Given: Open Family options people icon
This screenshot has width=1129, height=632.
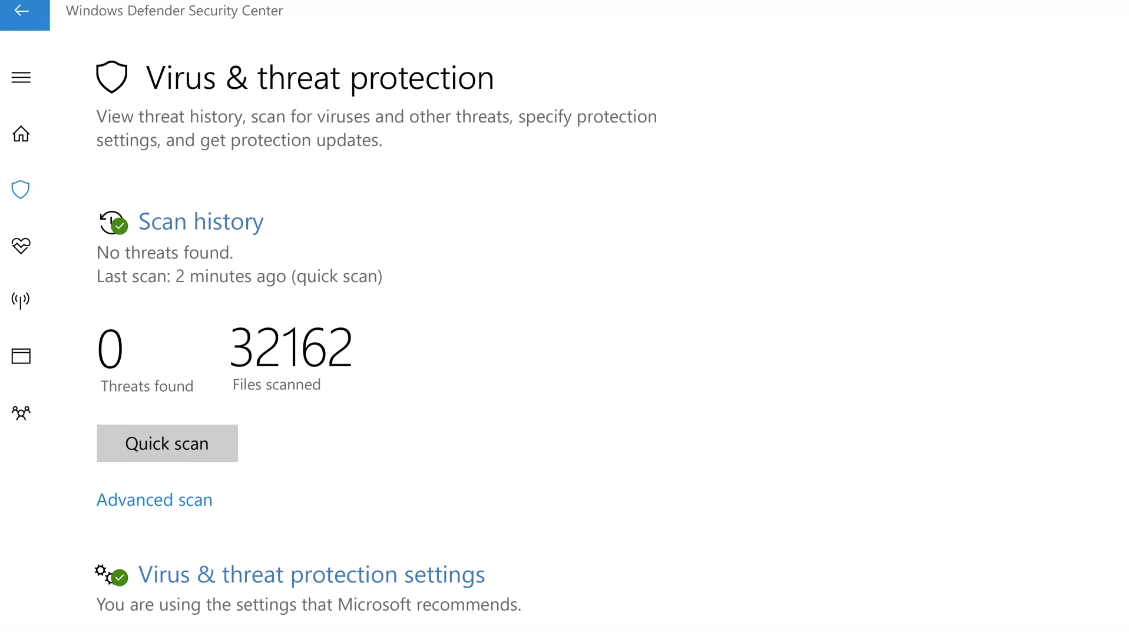Looking at the screenshot, I should (x=21, y=412).
